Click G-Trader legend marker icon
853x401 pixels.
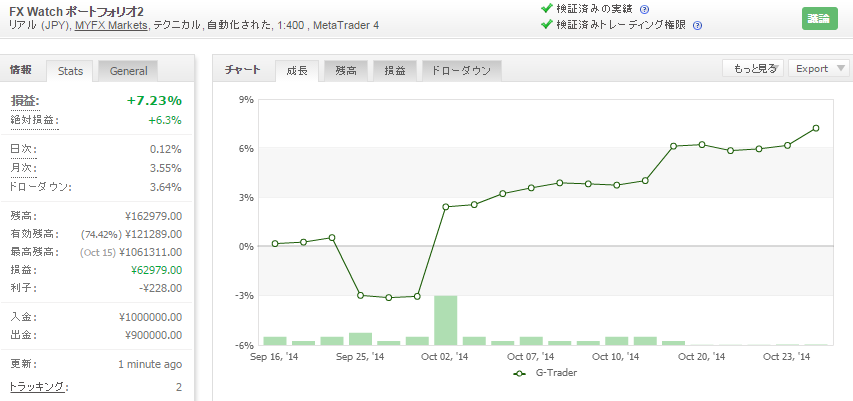[519, 373]
